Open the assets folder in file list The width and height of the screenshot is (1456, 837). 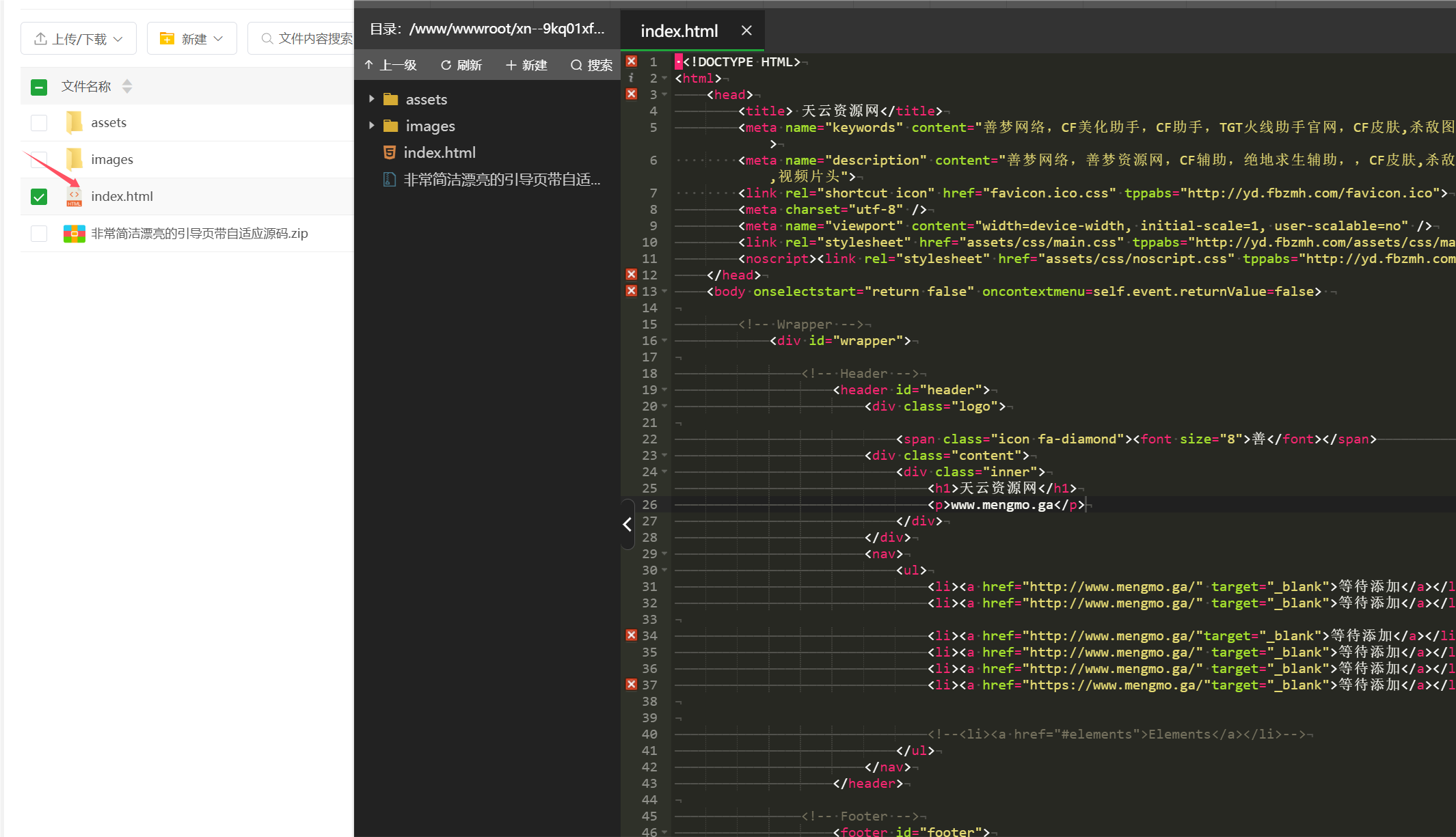tap(109, 122)
